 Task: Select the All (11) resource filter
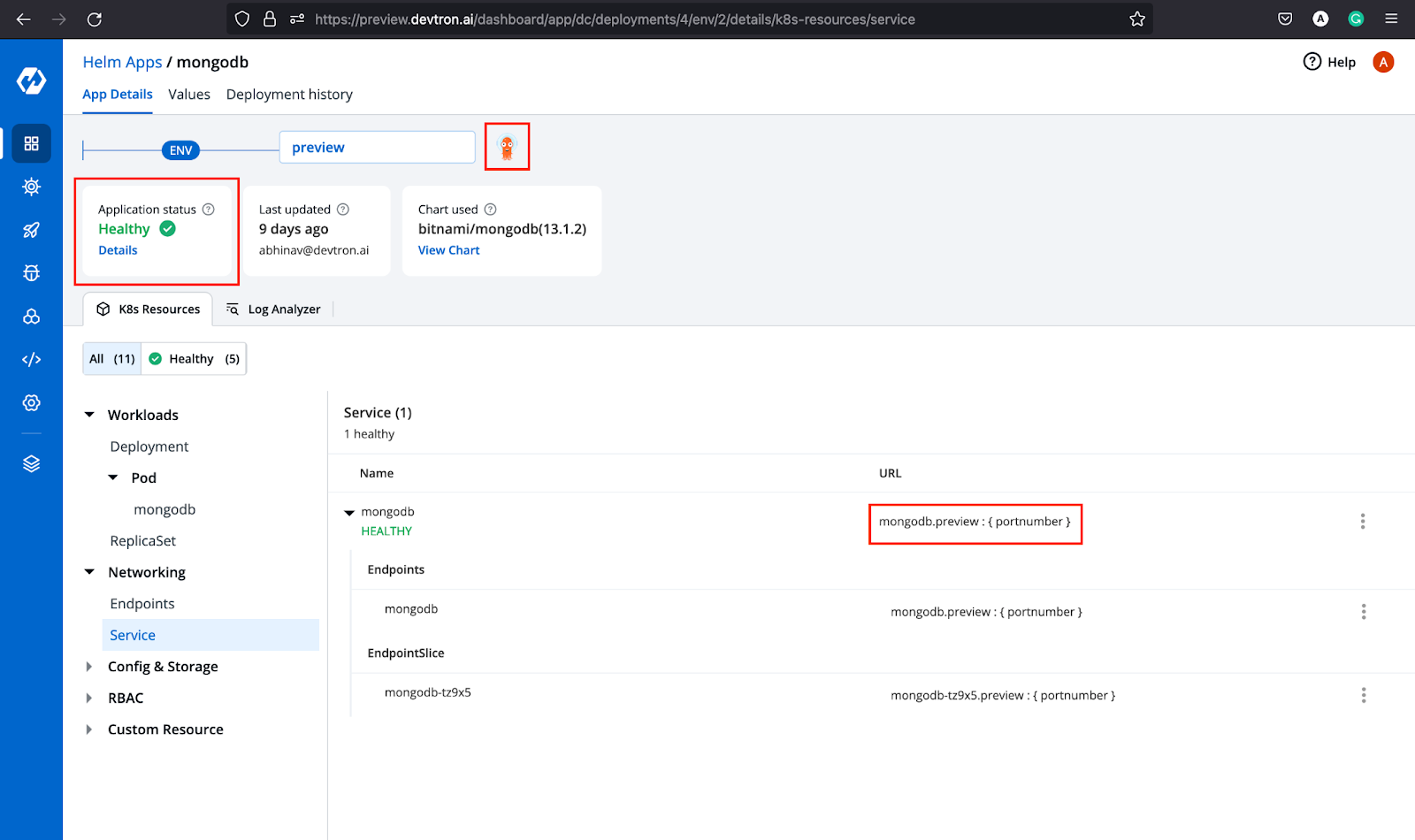[x=111, y=359]
